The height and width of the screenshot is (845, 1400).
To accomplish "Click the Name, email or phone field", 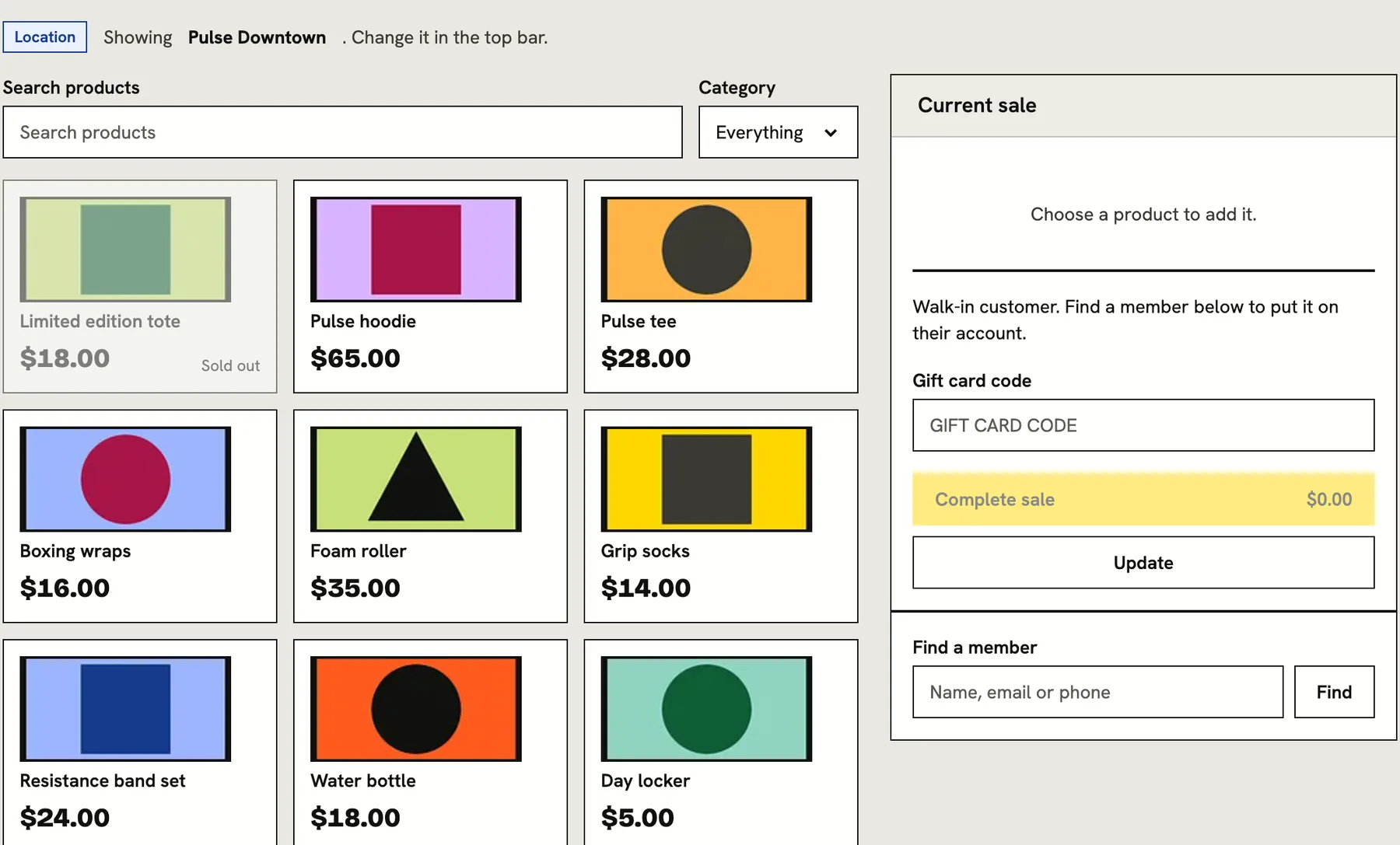I will tap(1097, 692).
